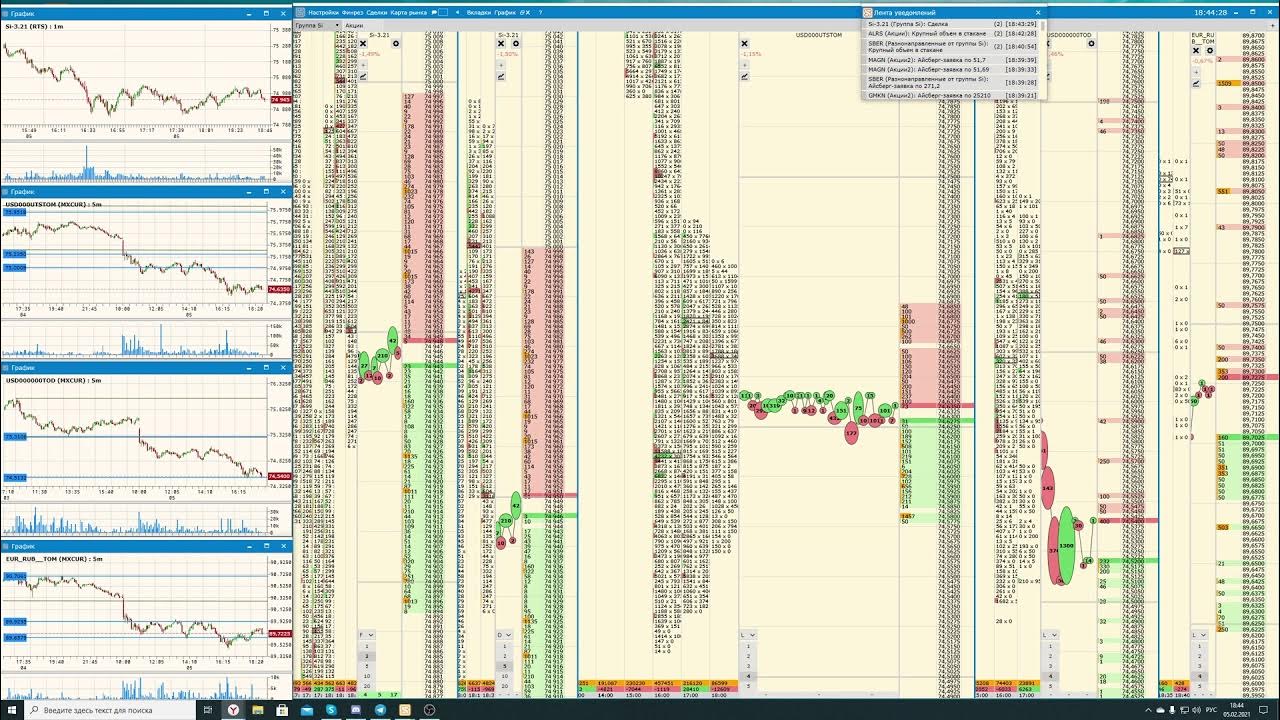Toggle the box next to the chat icon
Viewport: 1280px width, 720px height.
pyautogui.click(x=443, y=12)
